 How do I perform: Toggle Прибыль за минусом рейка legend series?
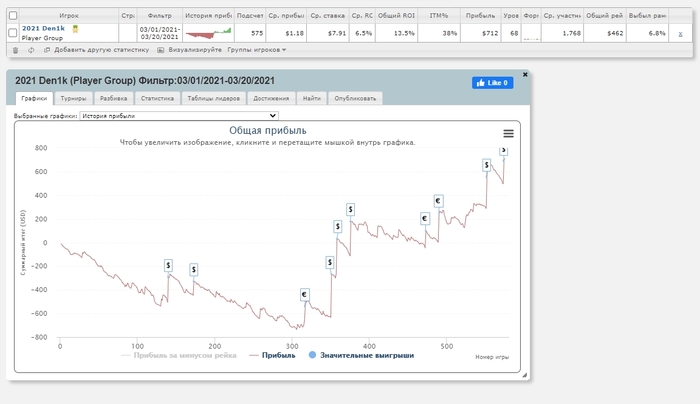179,355
